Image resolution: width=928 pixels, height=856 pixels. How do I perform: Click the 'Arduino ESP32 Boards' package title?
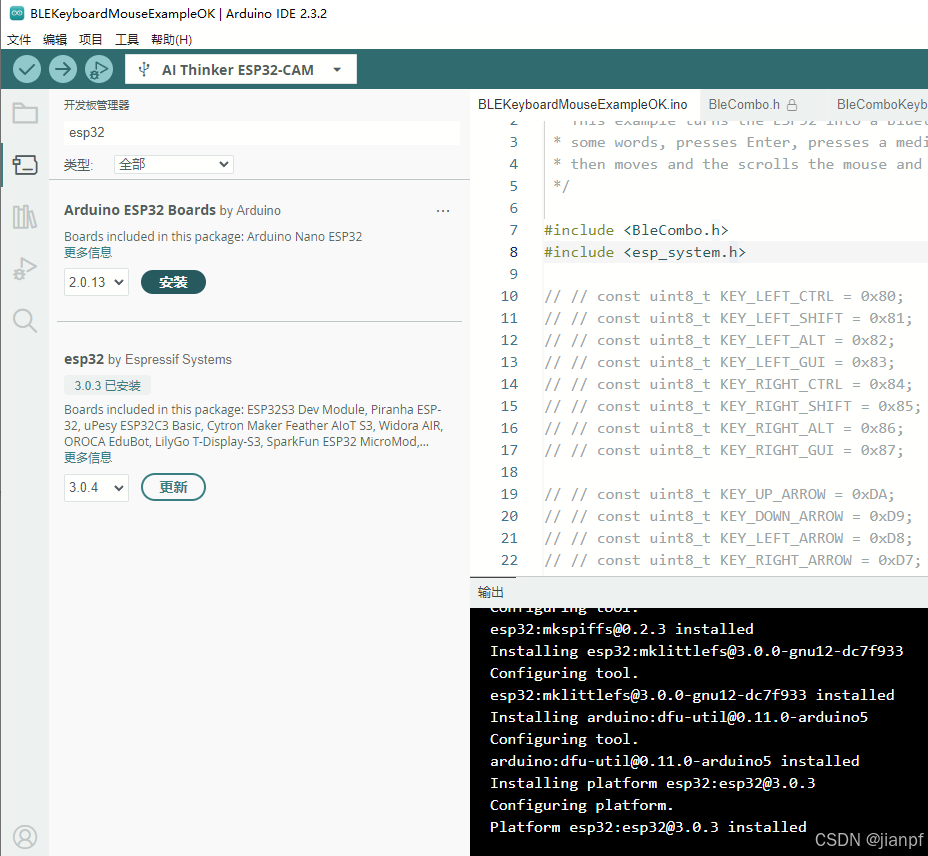point(140,210)
